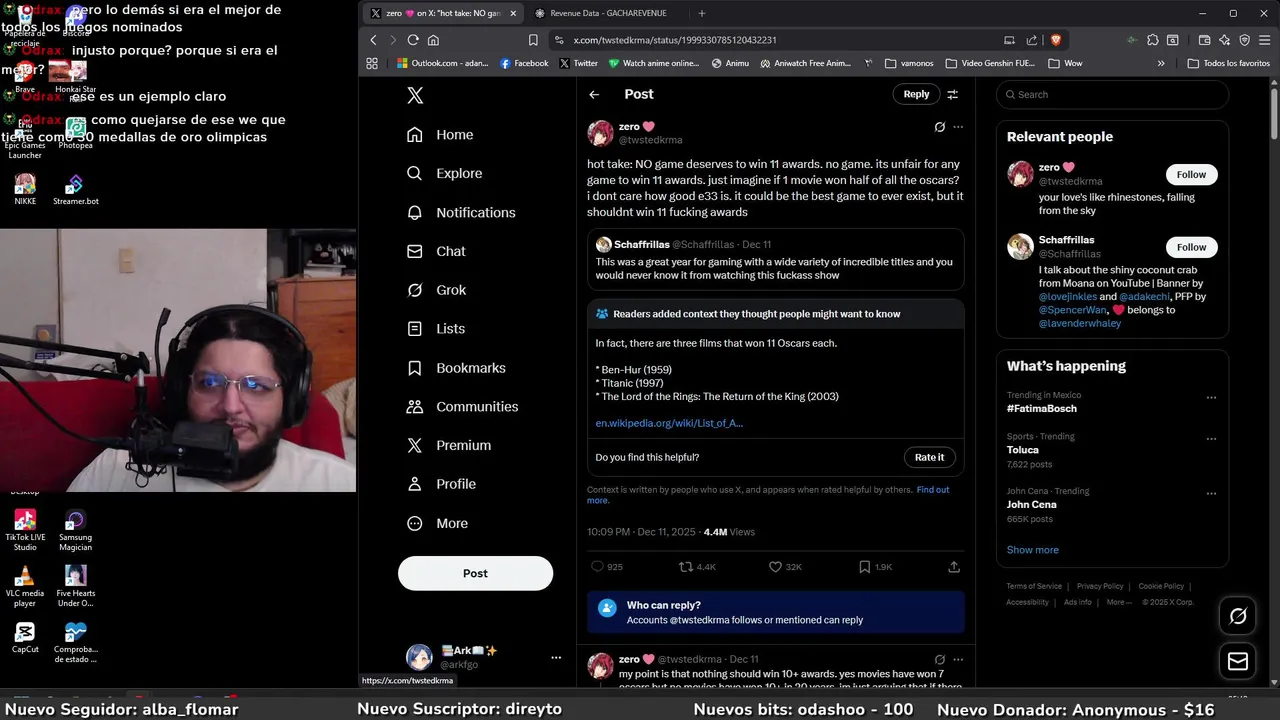Screen dimensions: 1280x720
Task: Close the zero on X browser tab
Action: point(513,13)
